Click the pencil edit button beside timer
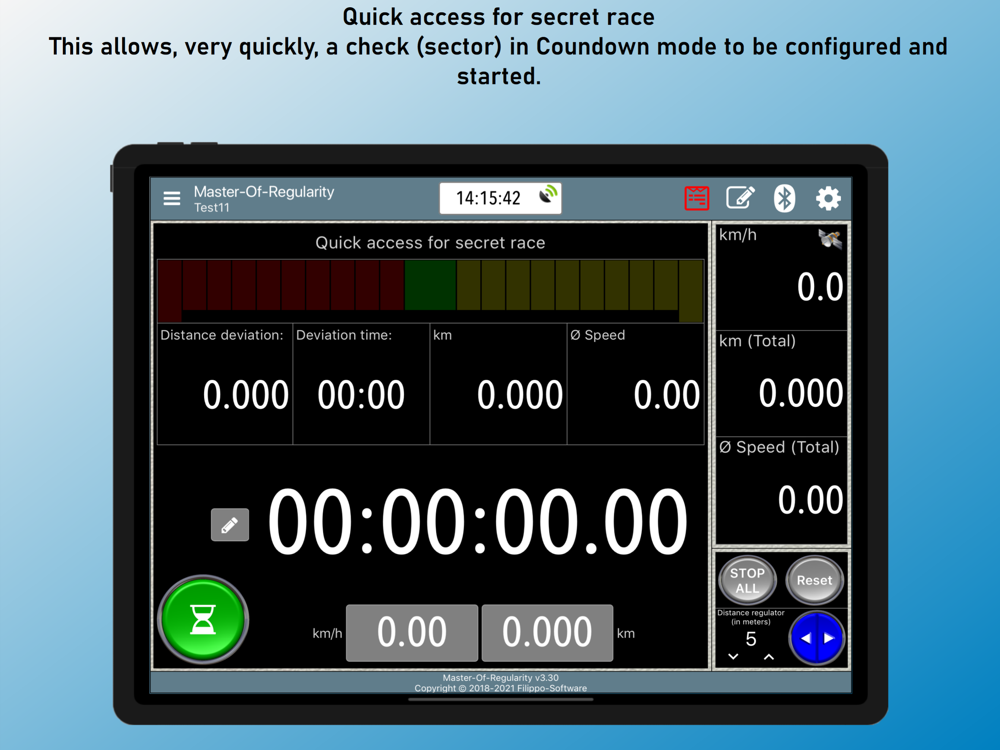The image size is (1000, 750). tap(230, 525)
